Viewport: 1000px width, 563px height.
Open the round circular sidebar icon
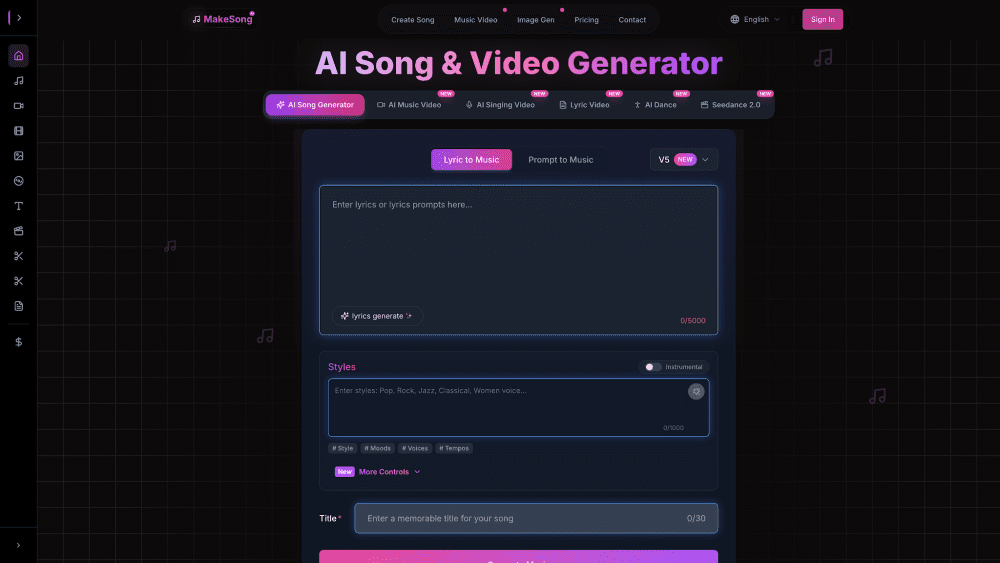(x=18, y=181)
